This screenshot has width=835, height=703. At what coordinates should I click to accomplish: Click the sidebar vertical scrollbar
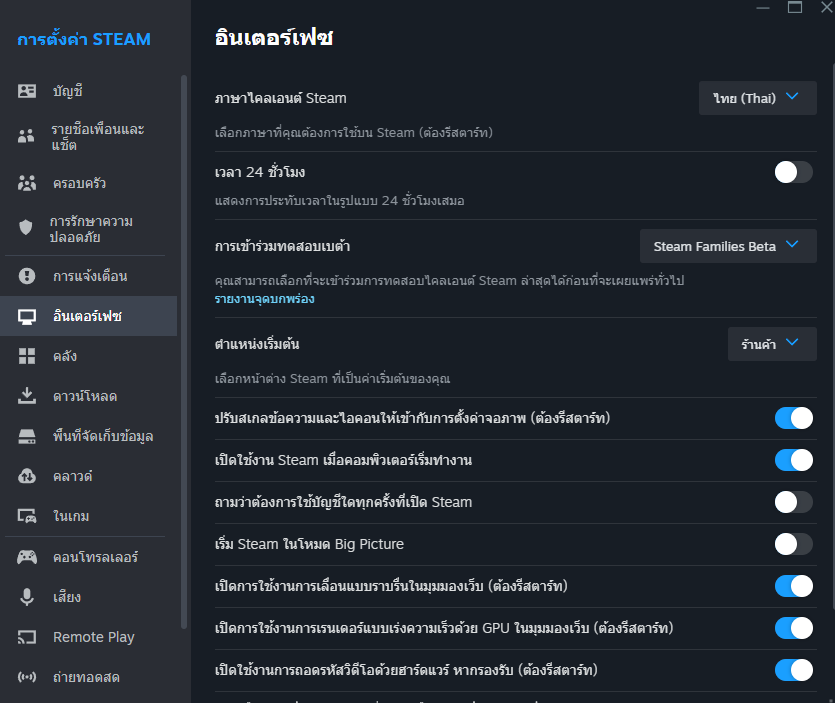184,352
